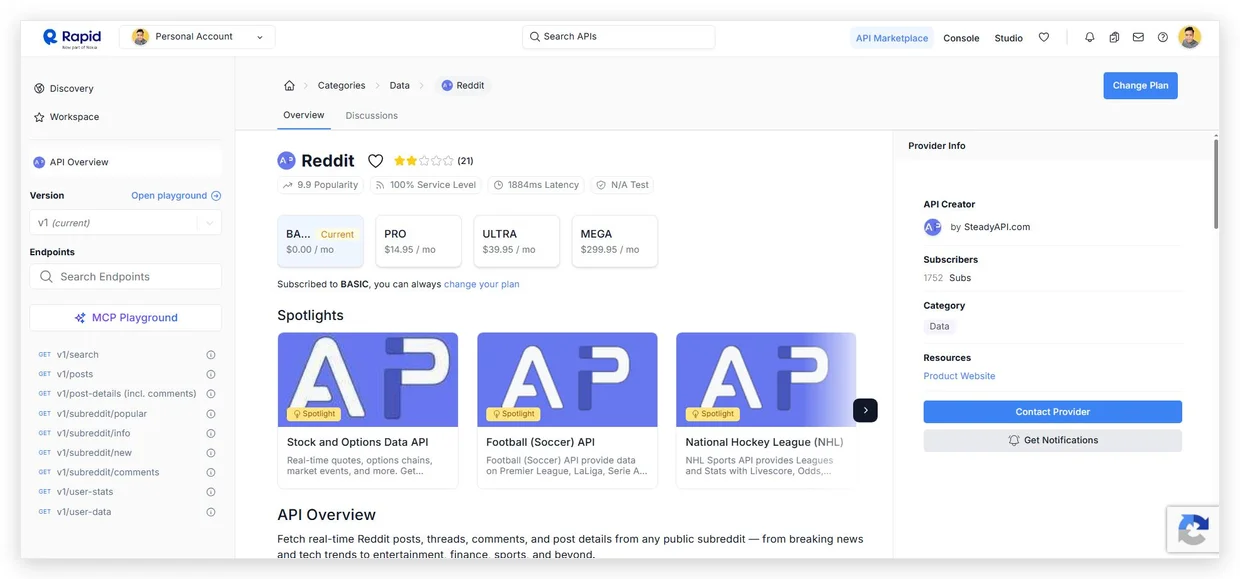Open the v1/search endpoint
Viewport: 1240px width, 579px height.
coord(77,355)
